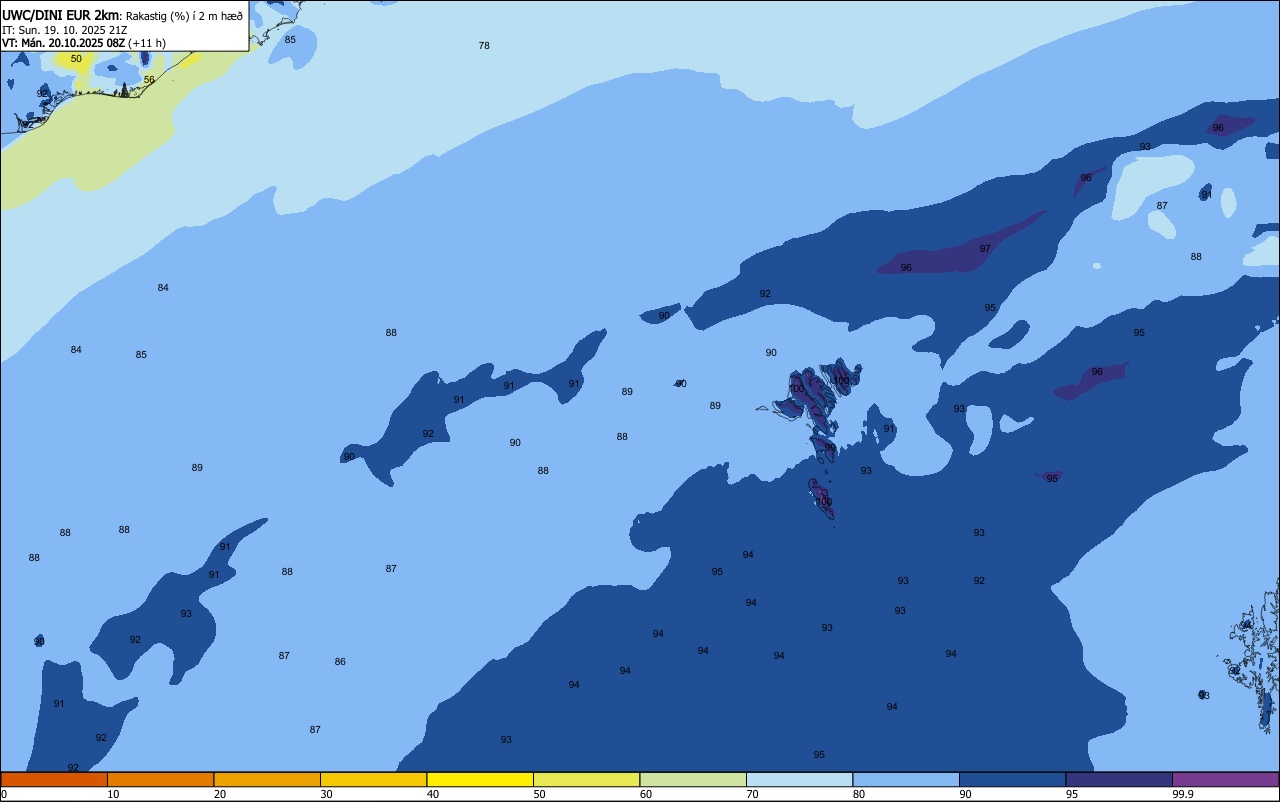Click the '(+11 h)' forecast offset text
Screen dimensions: 1280x802
pos(147,43)
